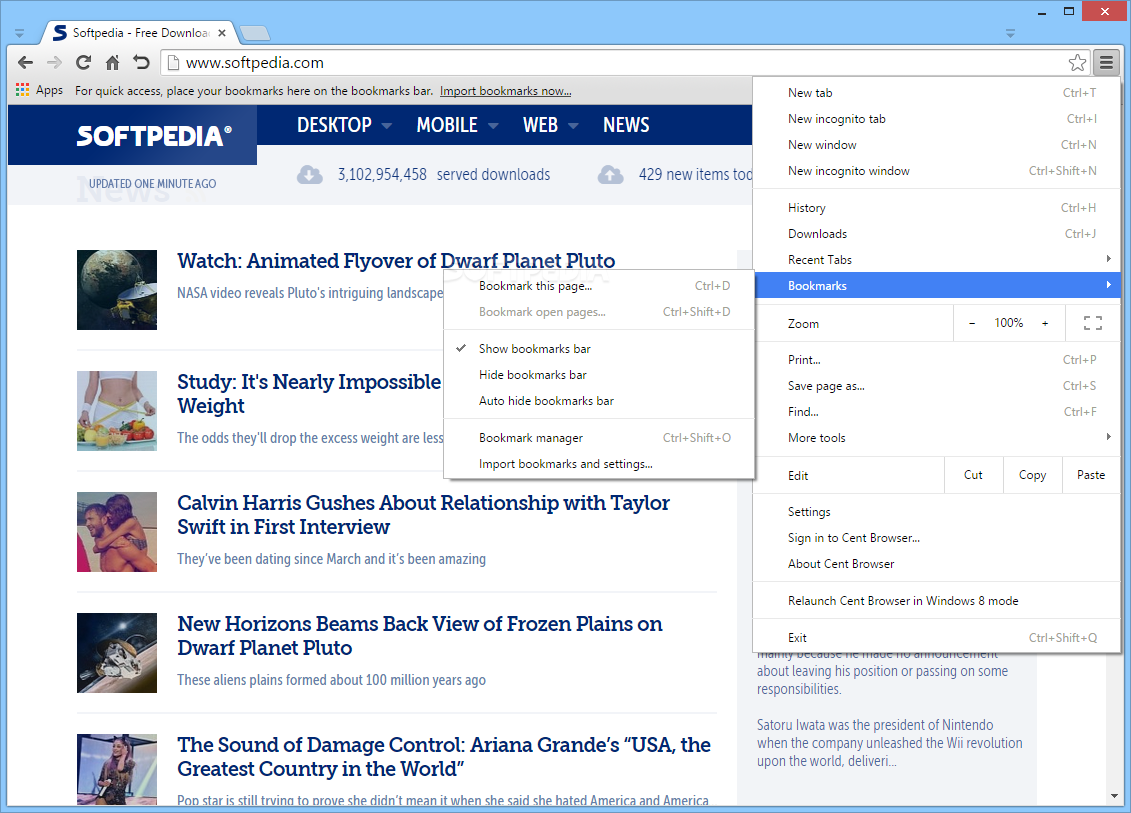Screen dimensions: 1131x813
Task: Expand the More tools submenu
Action: pos(936,438)
